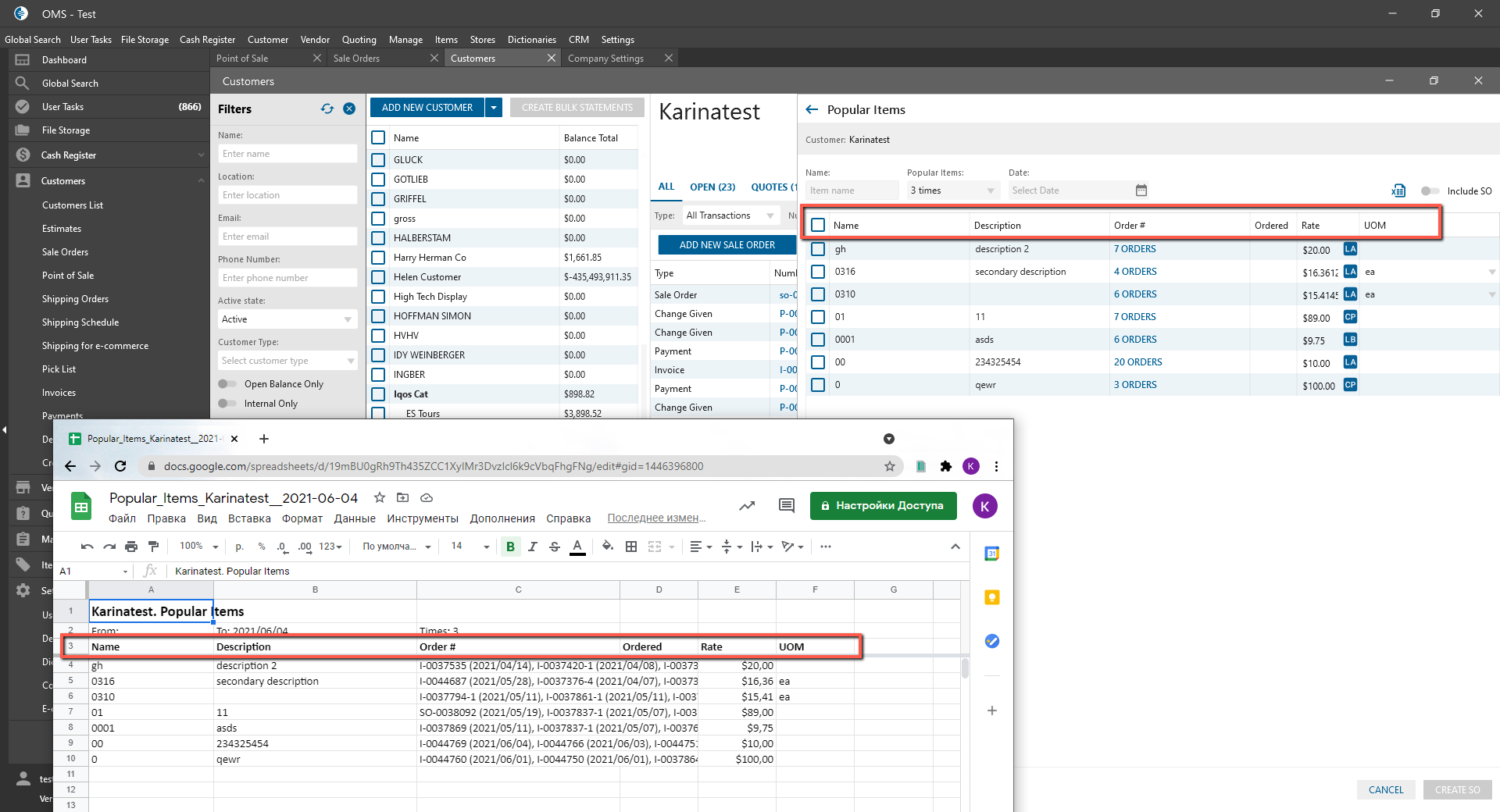Screen dimensions: 1500x812
Task: Click the ADD NEW SALE ORDER button
Action: [x=727, y=245]
